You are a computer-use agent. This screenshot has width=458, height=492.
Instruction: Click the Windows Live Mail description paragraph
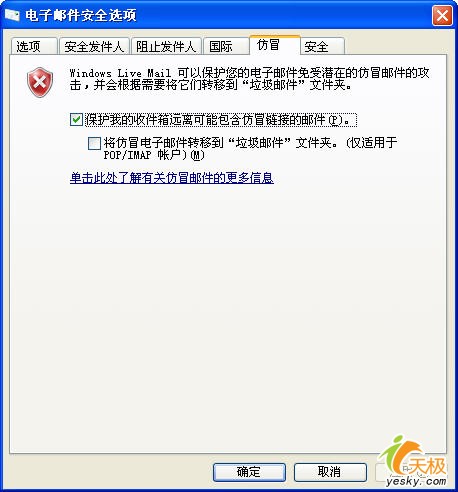pos(249,79)
